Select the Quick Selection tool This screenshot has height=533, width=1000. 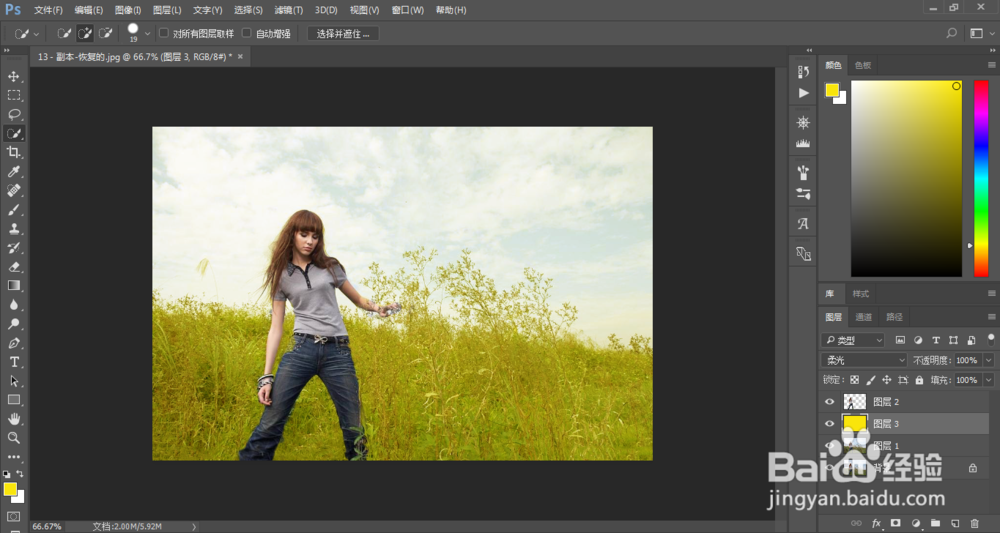pyautogui.click(x=13, y=133)
